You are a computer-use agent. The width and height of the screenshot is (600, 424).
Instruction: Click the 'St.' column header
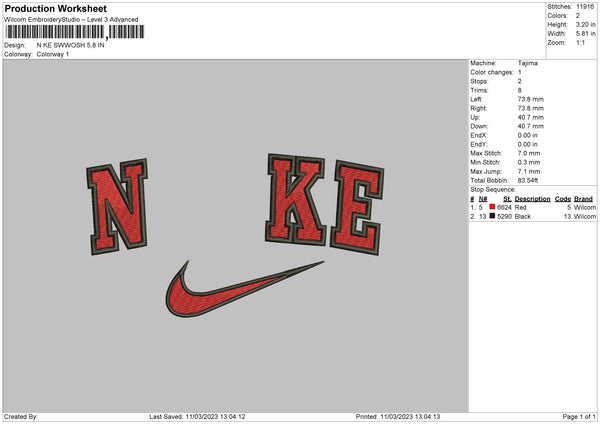click(507, 199)
